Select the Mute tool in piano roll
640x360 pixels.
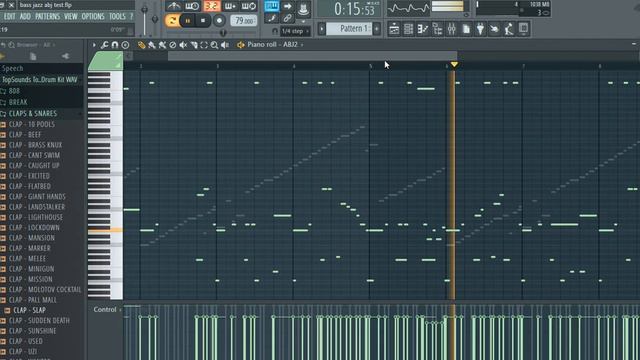coord(183,45)
